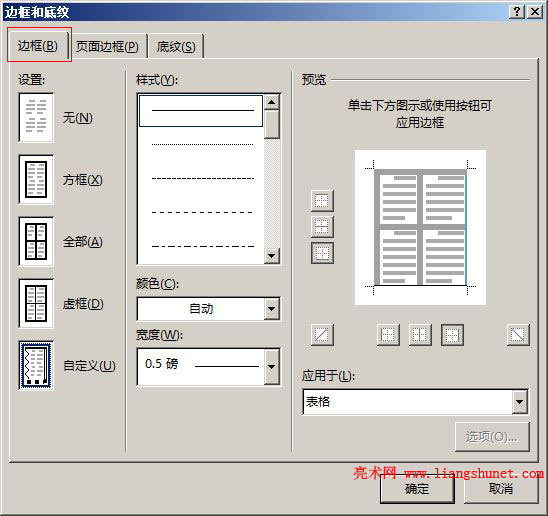
Task: Close the 边框和底纹 dialog
Action: tap(535, 12)
